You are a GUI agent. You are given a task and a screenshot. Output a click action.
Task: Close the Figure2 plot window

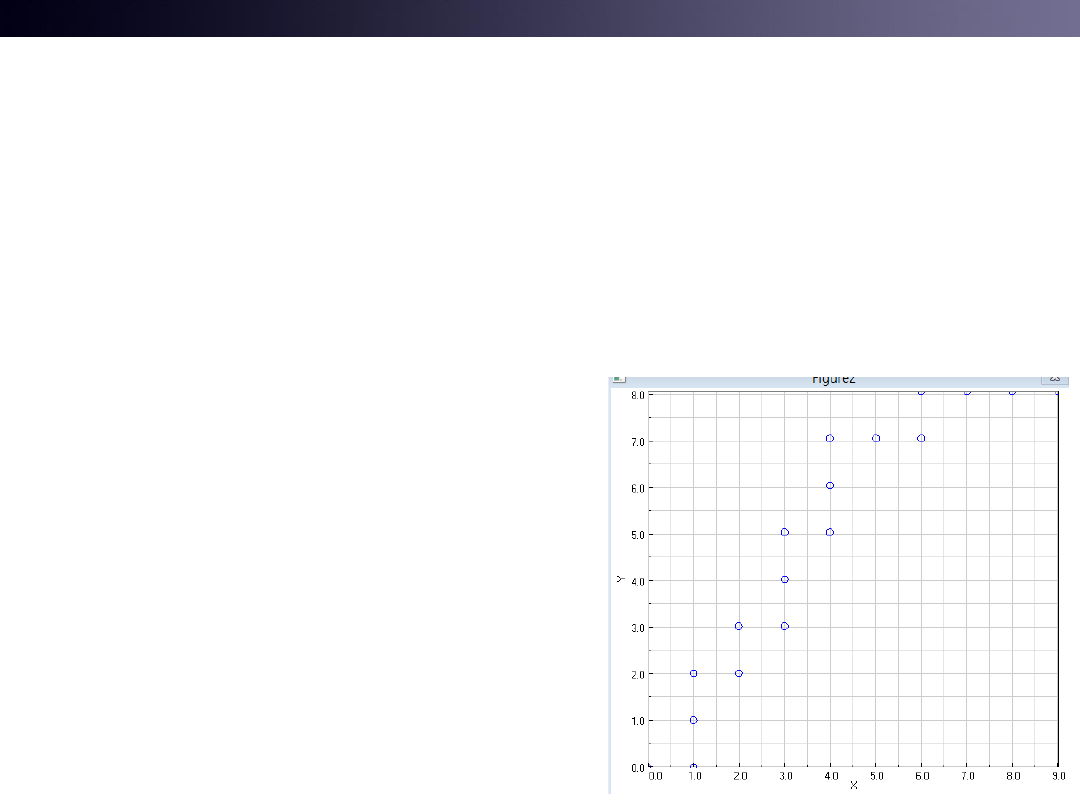(1054, 379)
